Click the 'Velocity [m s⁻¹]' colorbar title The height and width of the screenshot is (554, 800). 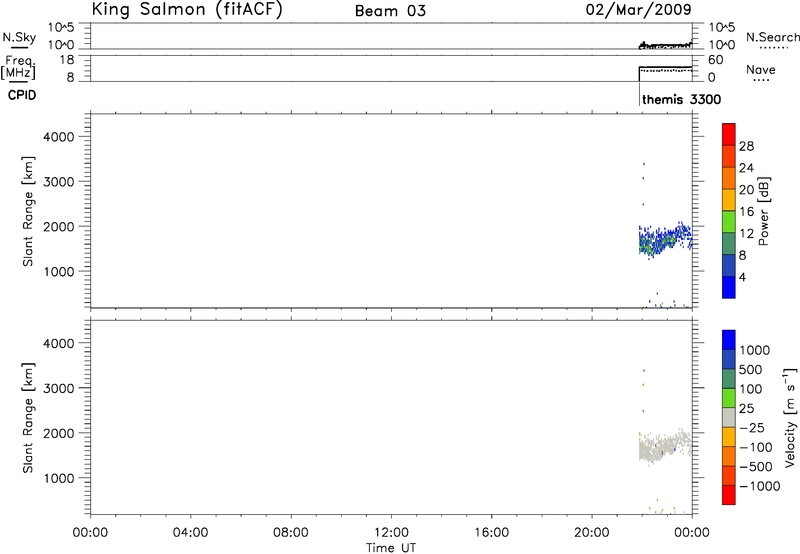tap(790, 417)
